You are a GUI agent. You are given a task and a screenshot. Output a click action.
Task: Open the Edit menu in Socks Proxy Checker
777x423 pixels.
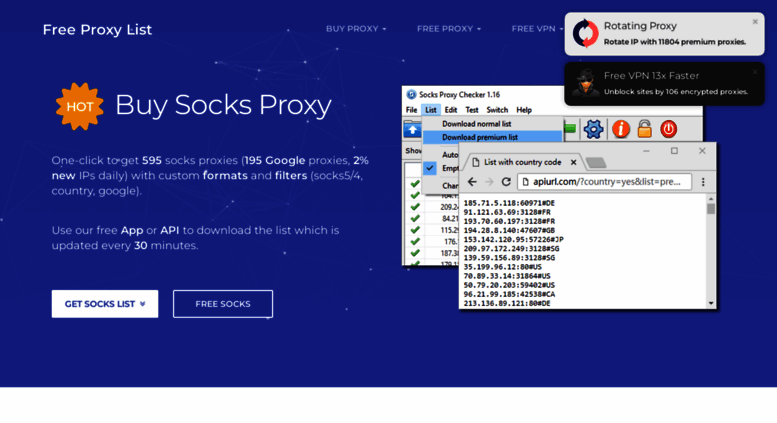coord(450,110)
